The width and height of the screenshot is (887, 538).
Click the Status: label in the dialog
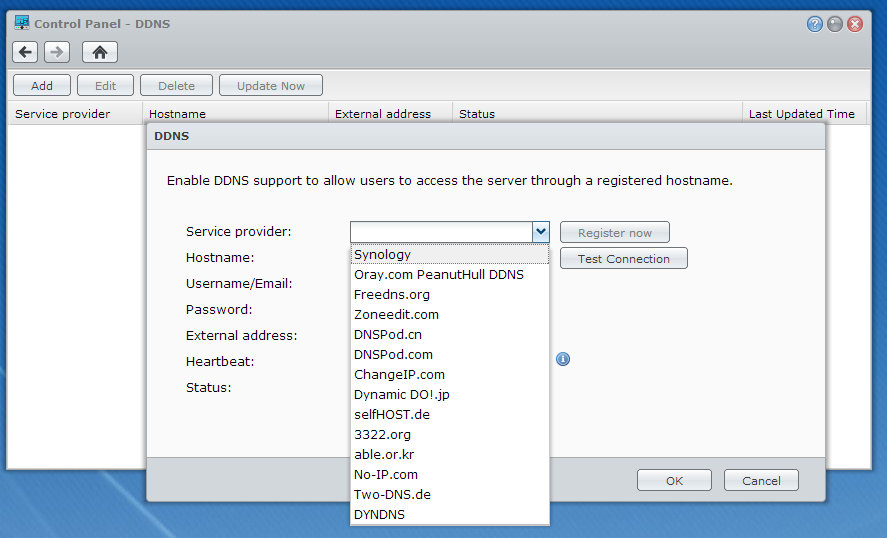coord(208,388)
